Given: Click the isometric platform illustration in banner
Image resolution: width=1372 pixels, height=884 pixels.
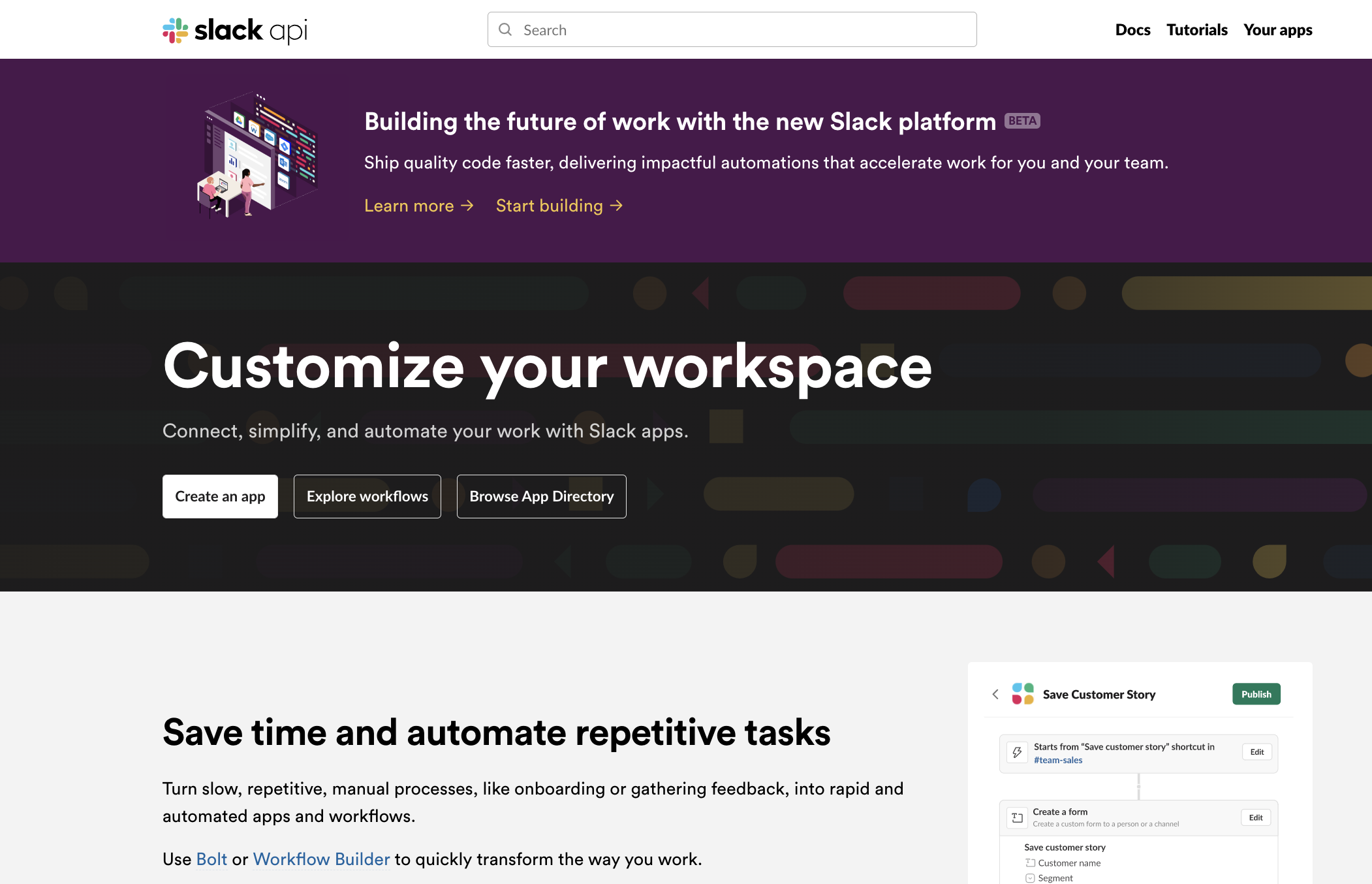Looking at the screenshot, I should [x=258, y=155].
